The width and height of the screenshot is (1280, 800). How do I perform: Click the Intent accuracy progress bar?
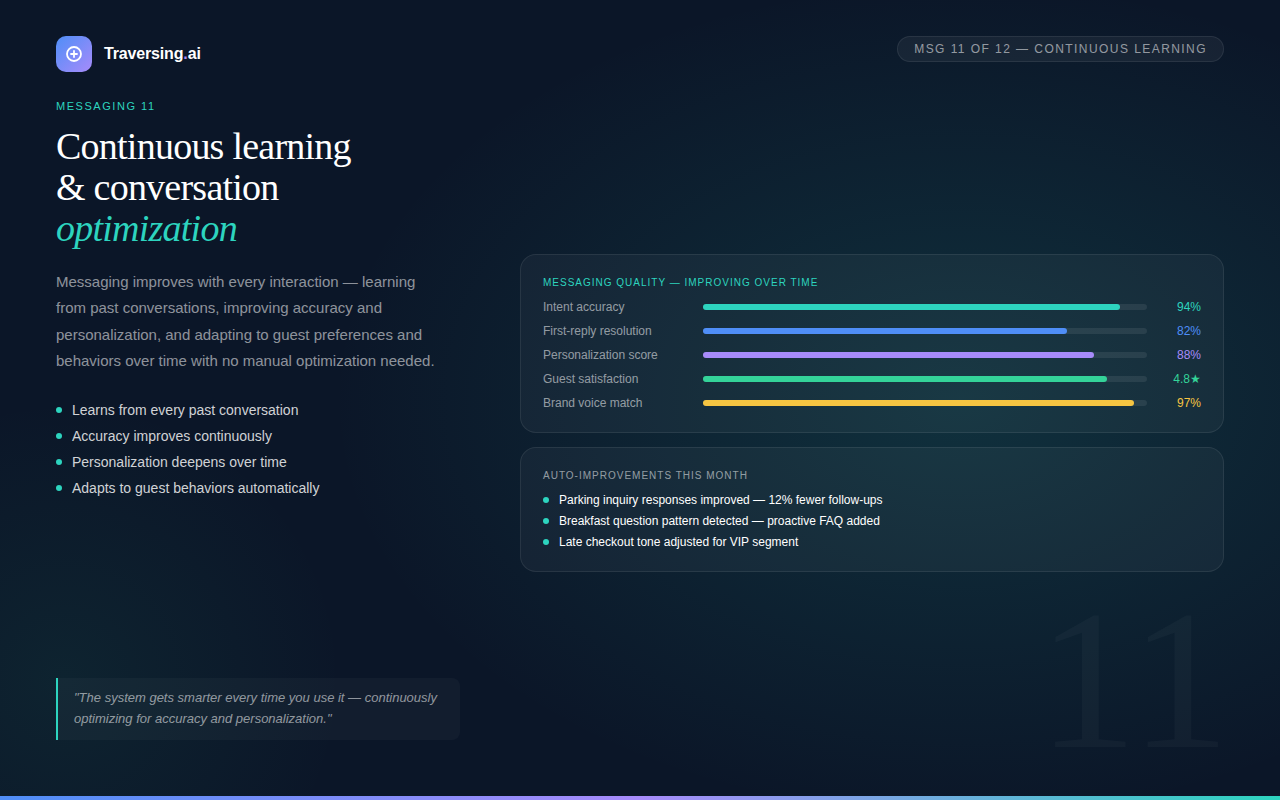(925, 307)
